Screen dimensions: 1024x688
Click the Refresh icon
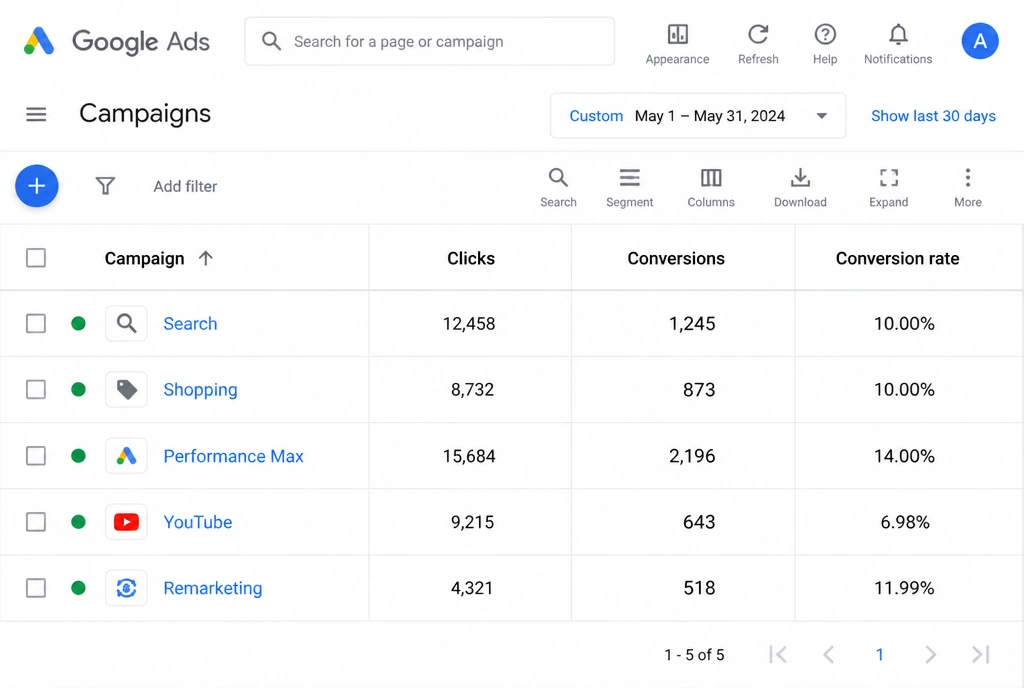(x=758, y=35)
